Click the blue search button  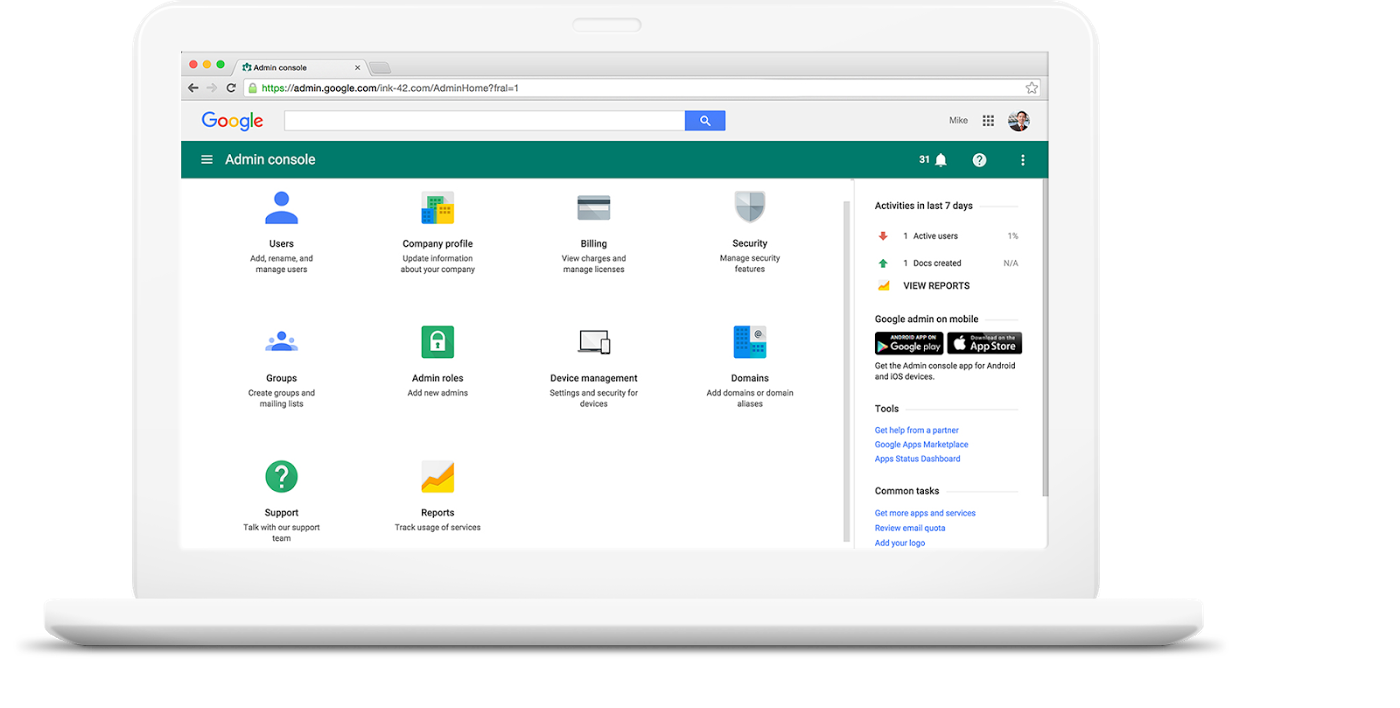click(x=705, y=121)
